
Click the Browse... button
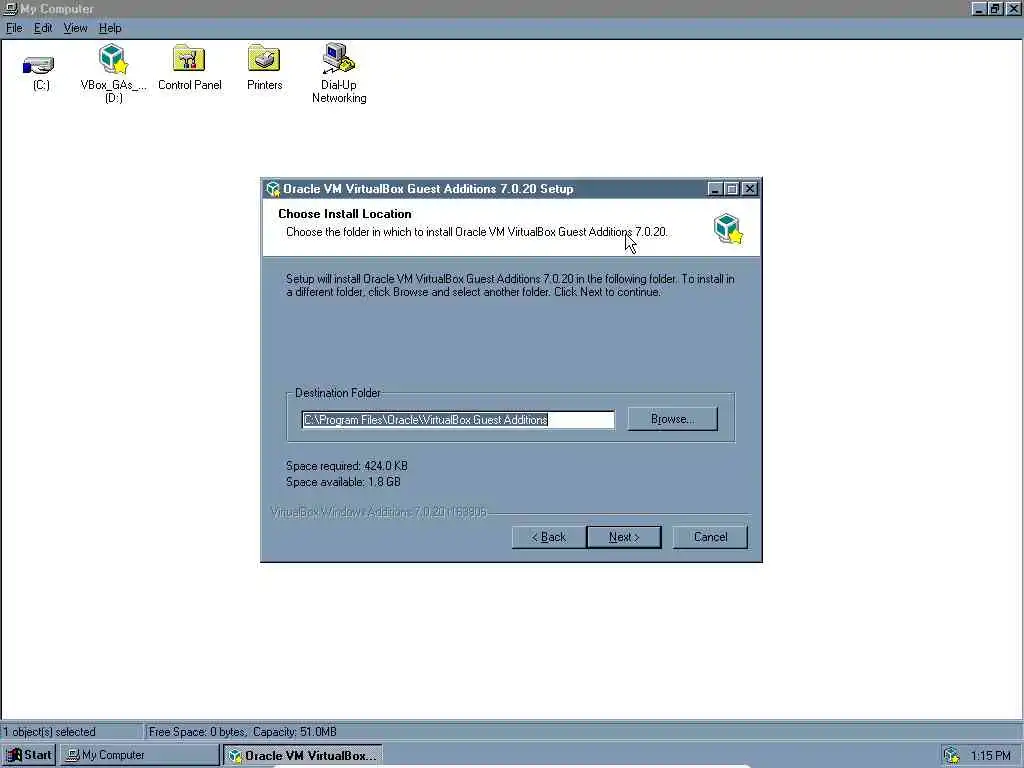673,419
